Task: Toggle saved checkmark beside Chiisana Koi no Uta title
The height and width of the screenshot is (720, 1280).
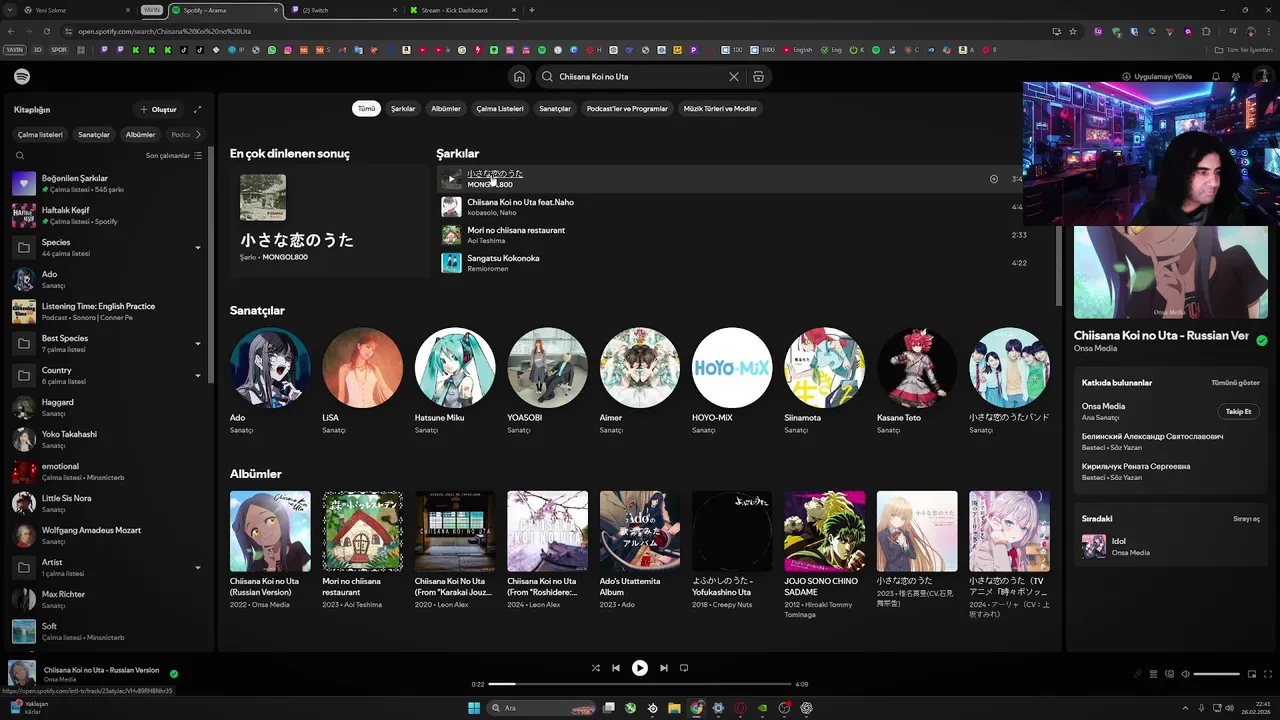Action: point(1262,341)
